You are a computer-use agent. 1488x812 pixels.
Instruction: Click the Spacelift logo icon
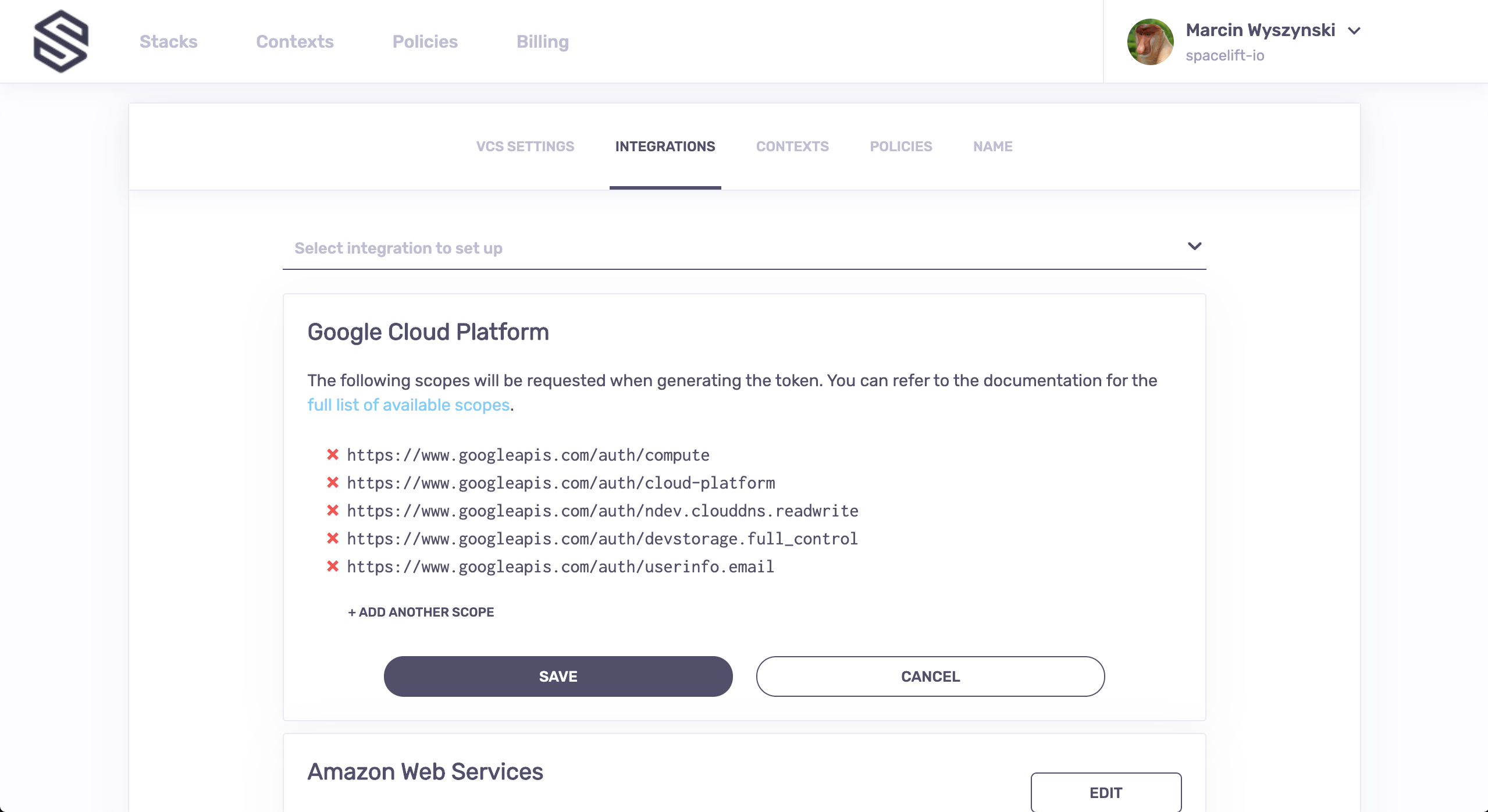tap(61, 41)
